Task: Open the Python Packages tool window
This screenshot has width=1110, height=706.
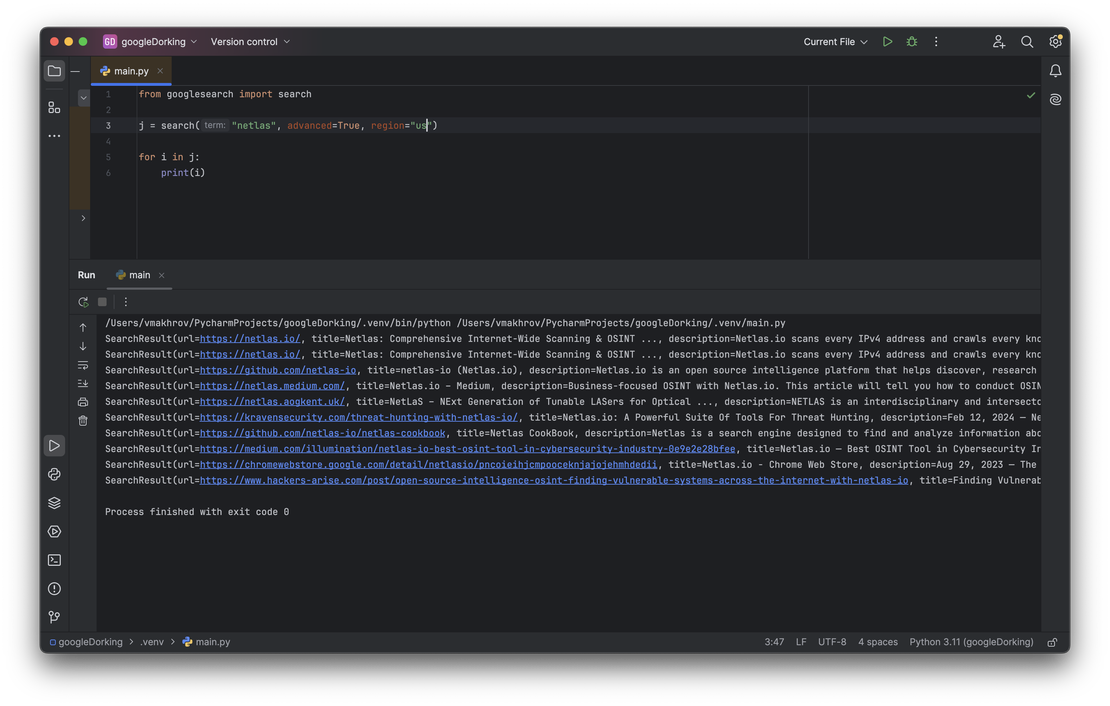Action: click(54, 503)
